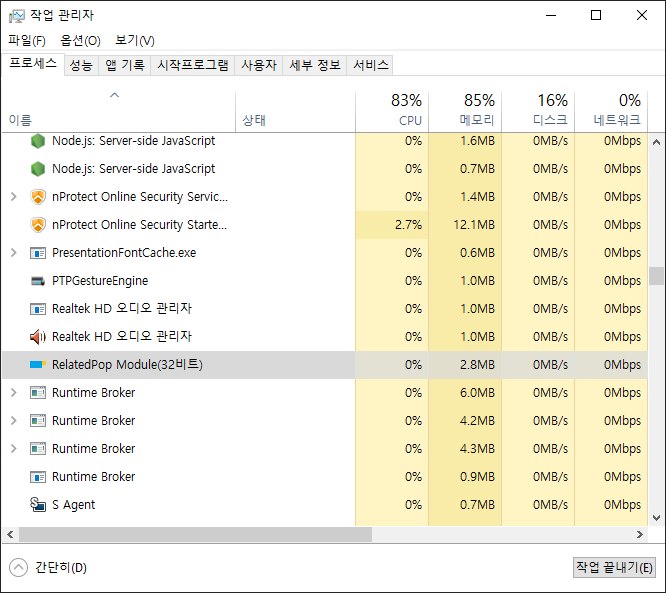Switch to the 세부 정보 tab
Screen dimensions: 666x593
[315, 65]
